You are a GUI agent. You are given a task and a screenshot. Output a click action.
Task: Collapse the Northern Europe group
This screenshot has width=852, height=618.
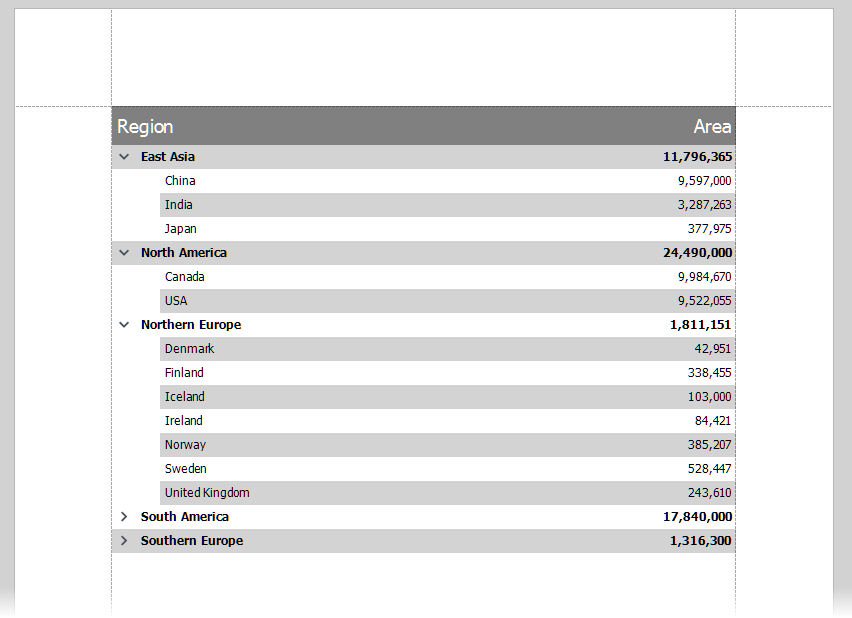pyautogui.click(x=124, y=325)
